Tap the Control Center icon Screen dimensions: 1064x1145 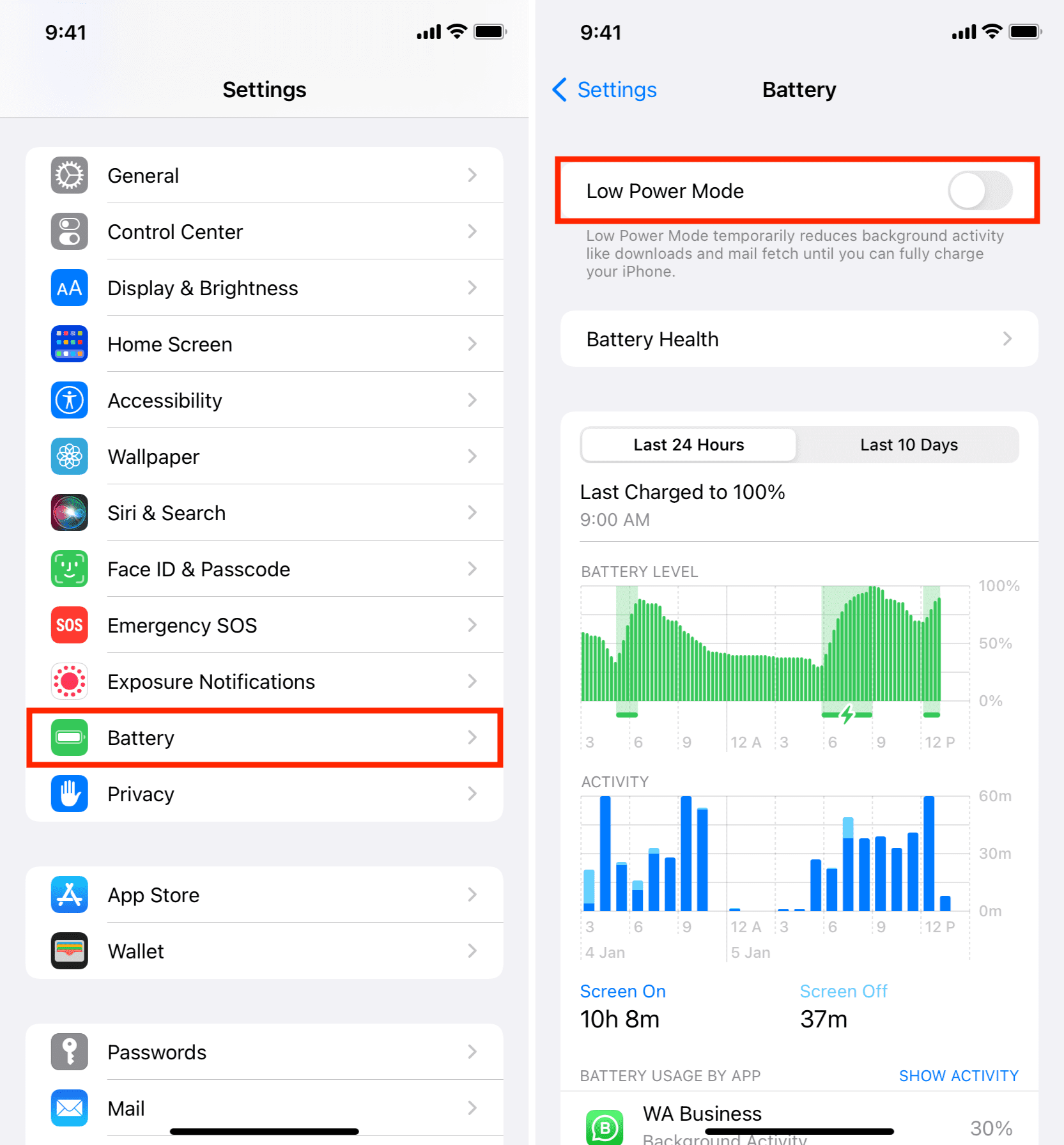coord(69,231)
